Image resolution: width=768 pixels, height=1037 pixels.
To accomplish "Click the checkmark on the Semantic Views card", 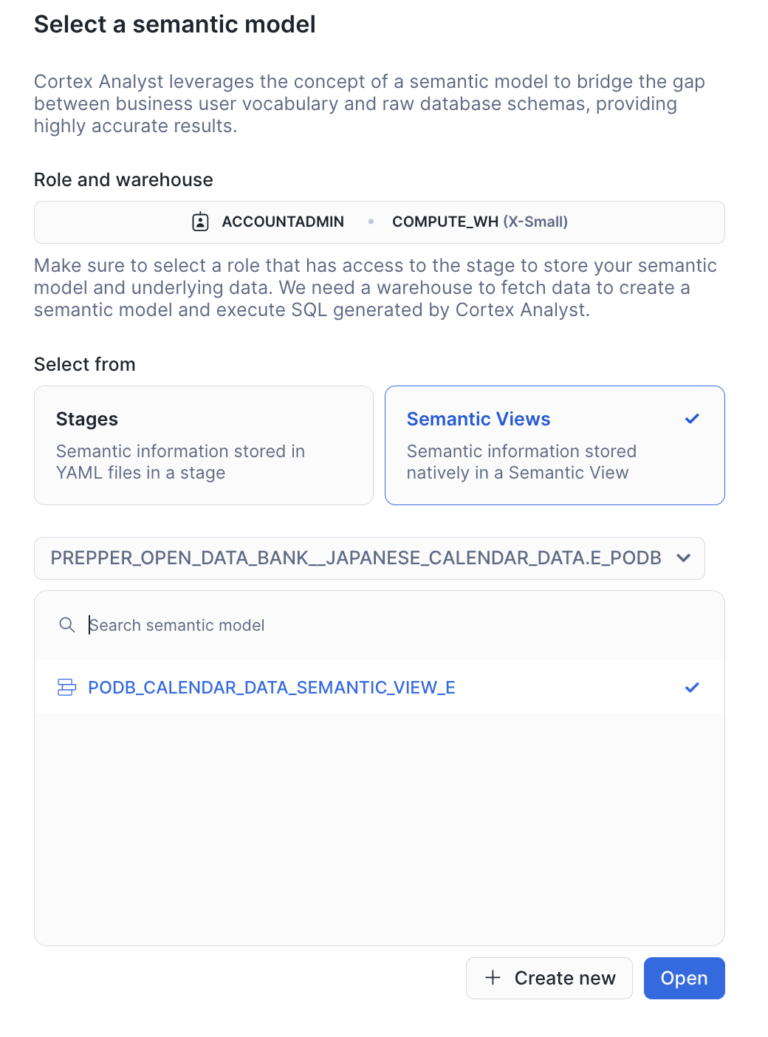I will [692, 419].
